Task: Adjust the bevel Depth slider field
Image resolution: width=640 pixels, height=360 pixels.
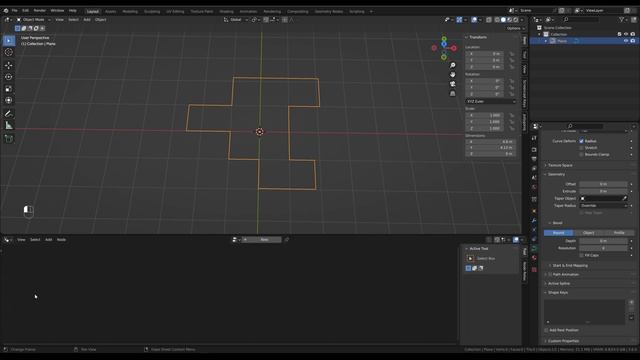Action: coord(603,241)
